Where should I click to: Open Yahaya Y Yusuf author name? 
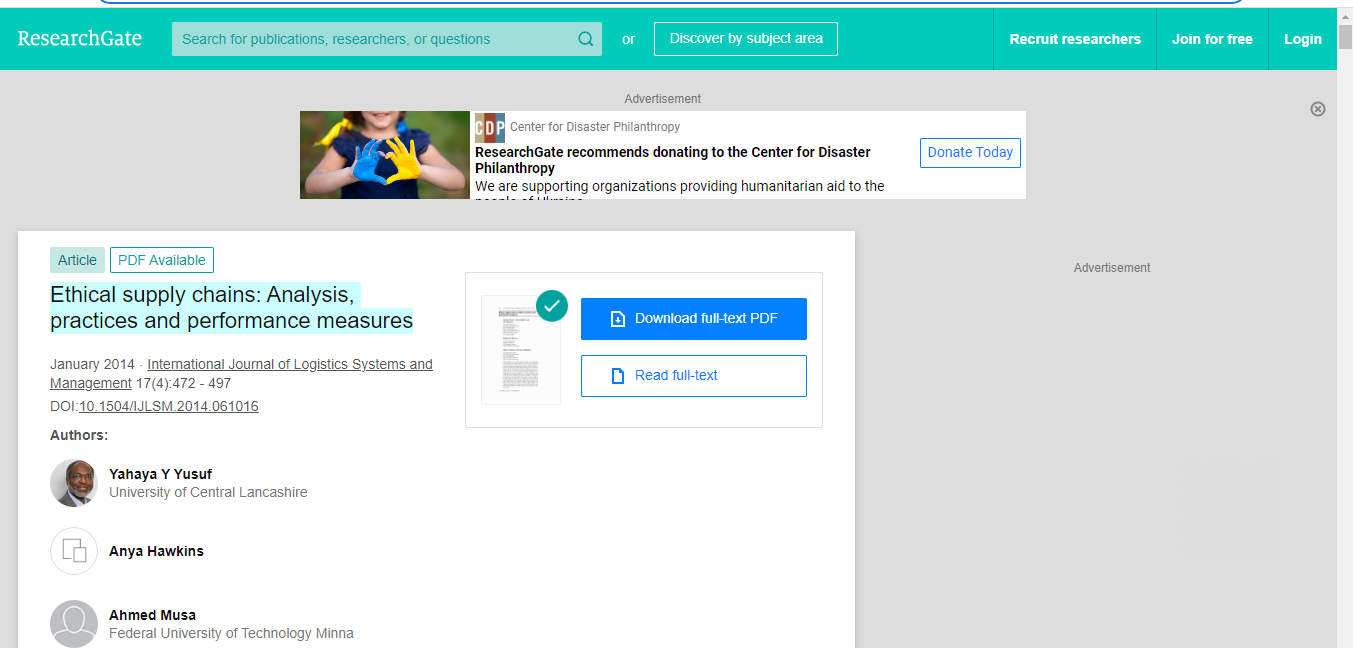click(x=160, y=474)
